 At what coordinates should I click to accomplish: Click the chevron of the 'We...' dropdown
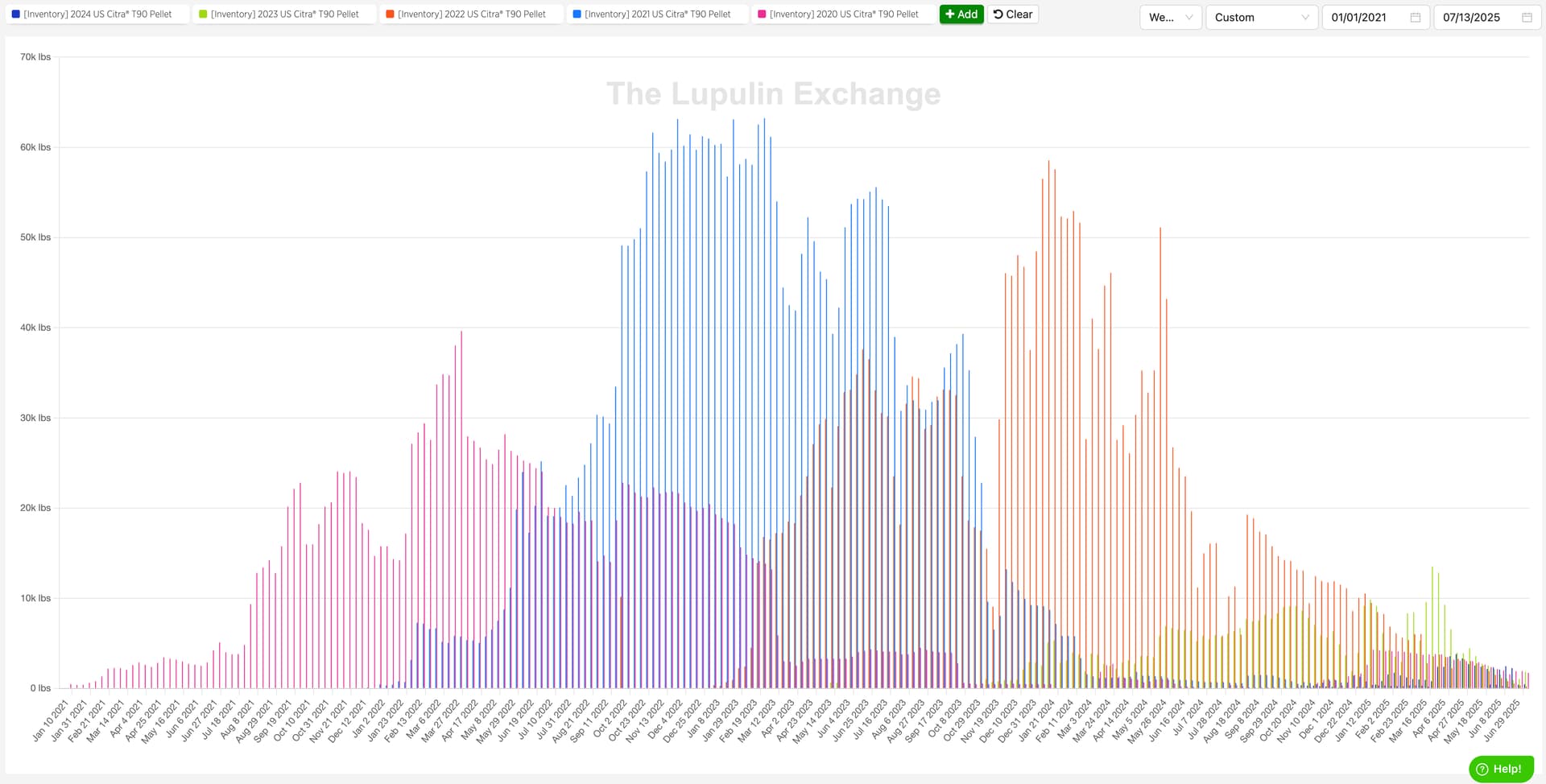click(x=1189, y=17)
